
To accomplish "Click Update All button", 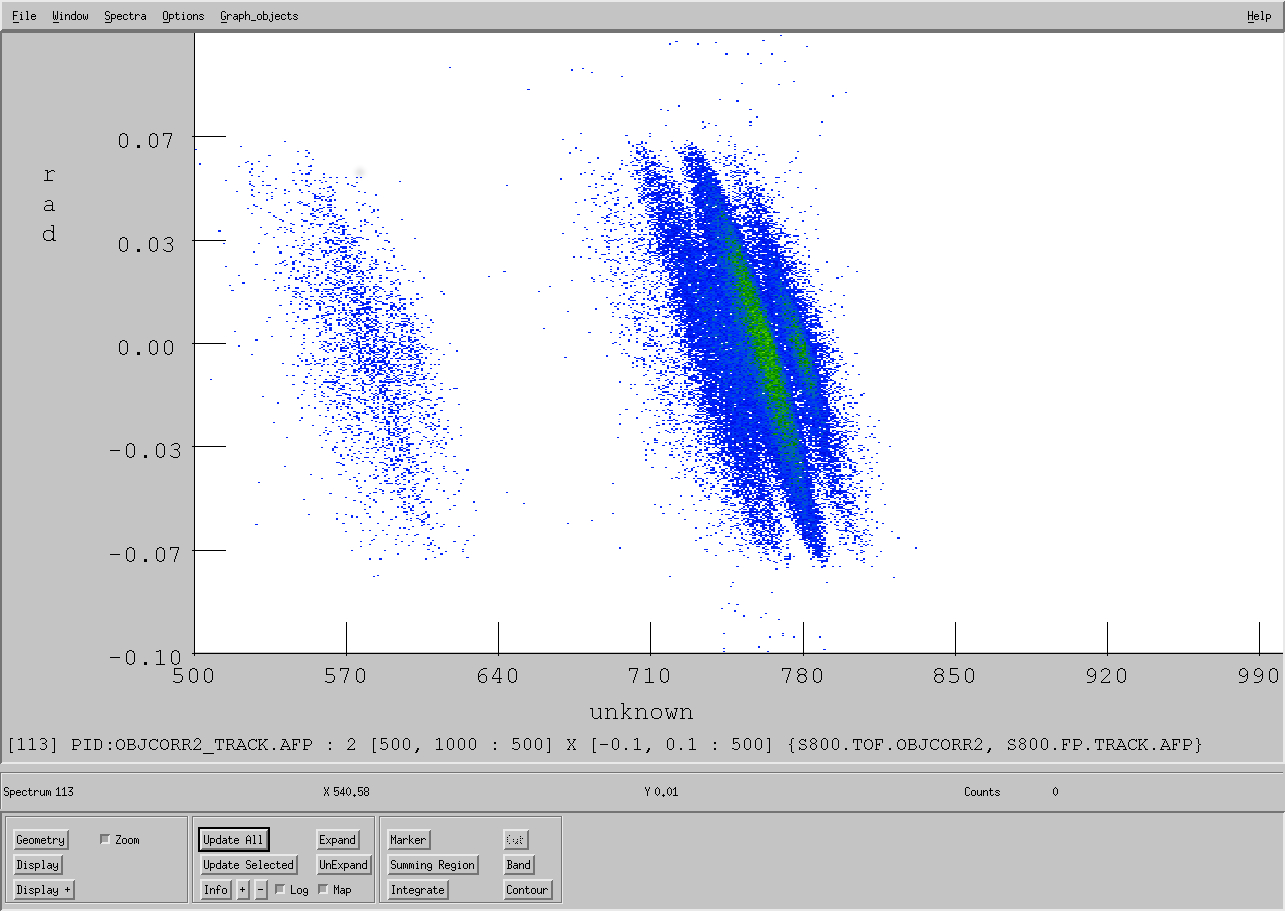I will [234, 840].
